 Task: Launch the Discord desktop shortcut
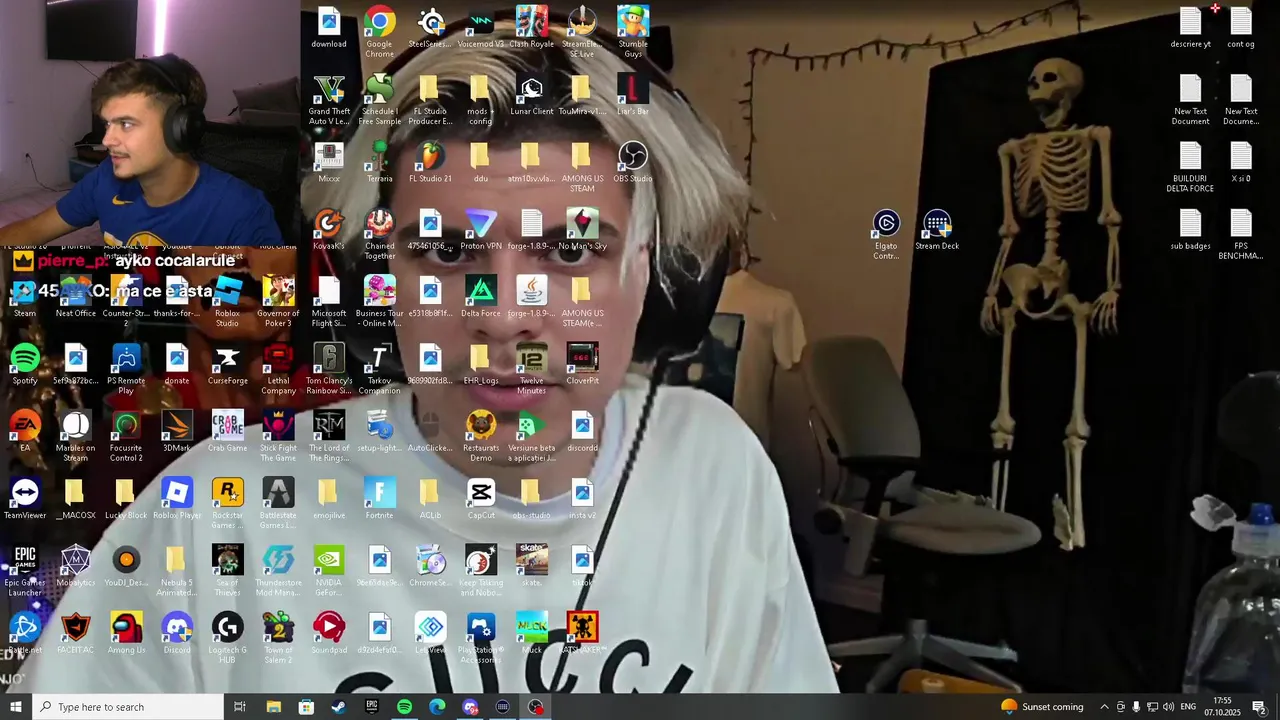pos(177,633)
